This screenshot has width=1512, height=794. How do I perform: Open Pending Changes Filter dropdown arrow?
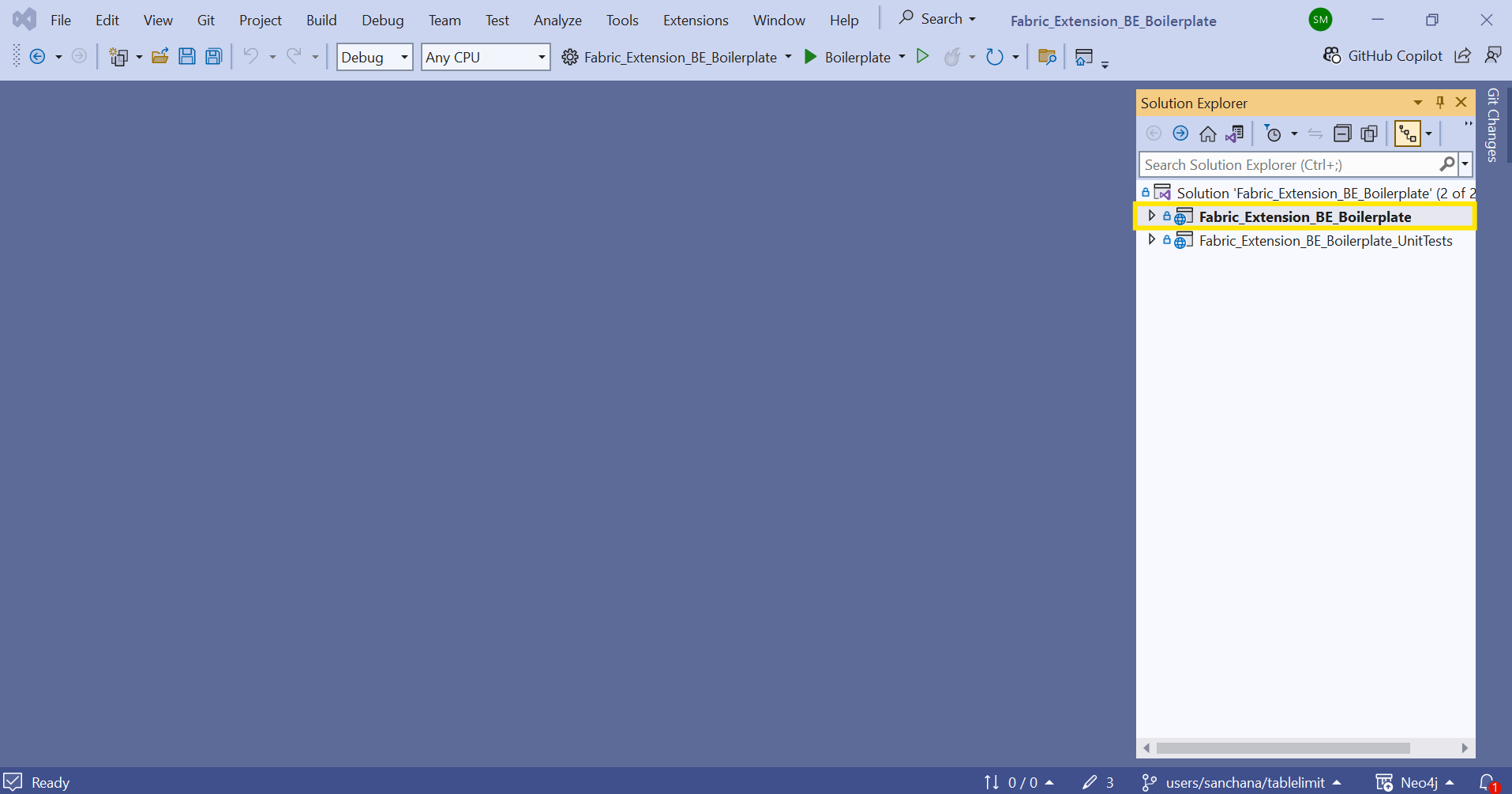tap(1294, 134)
